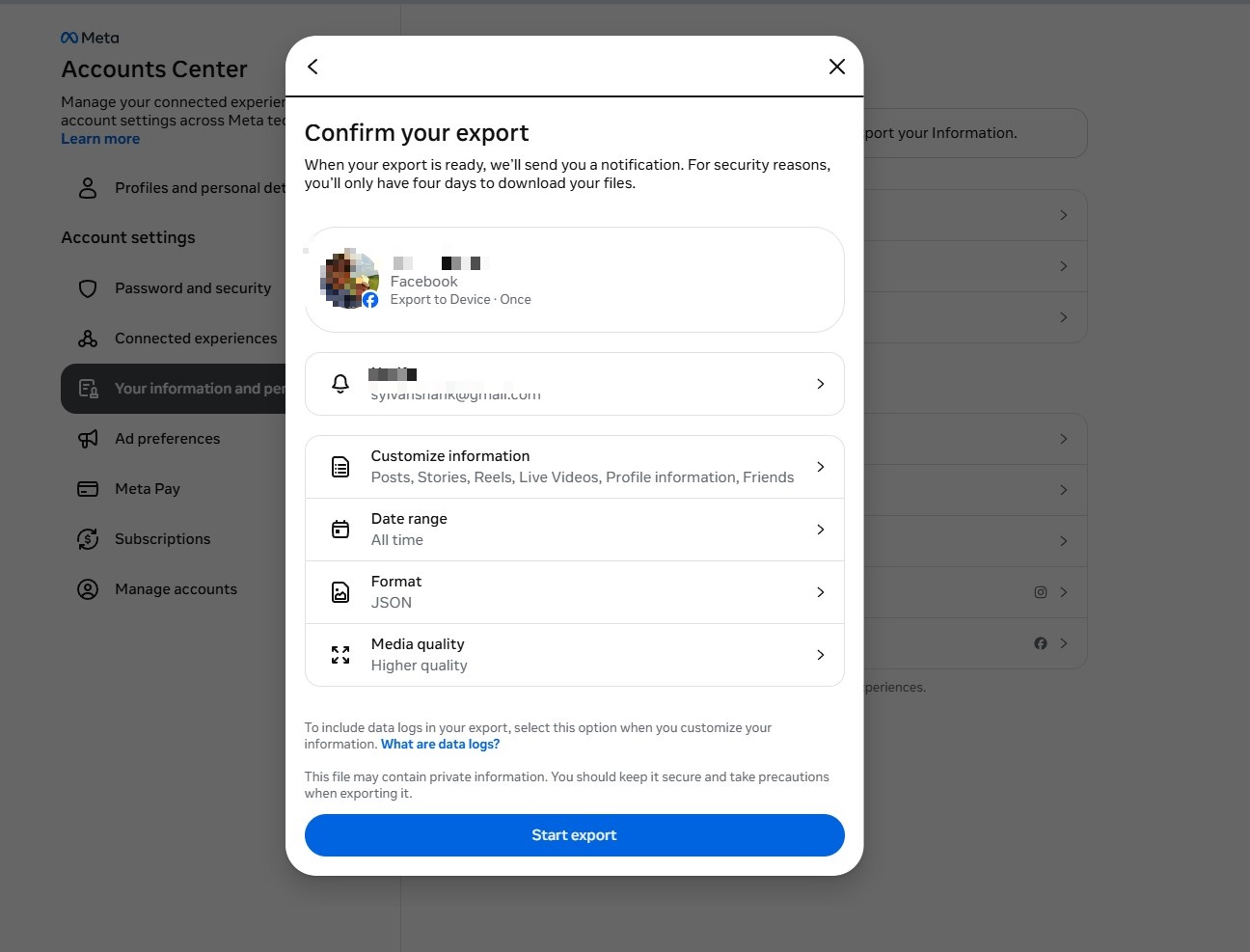Click the Customize information document icon
Screen dimensions: 1250x952
(340, 467)
